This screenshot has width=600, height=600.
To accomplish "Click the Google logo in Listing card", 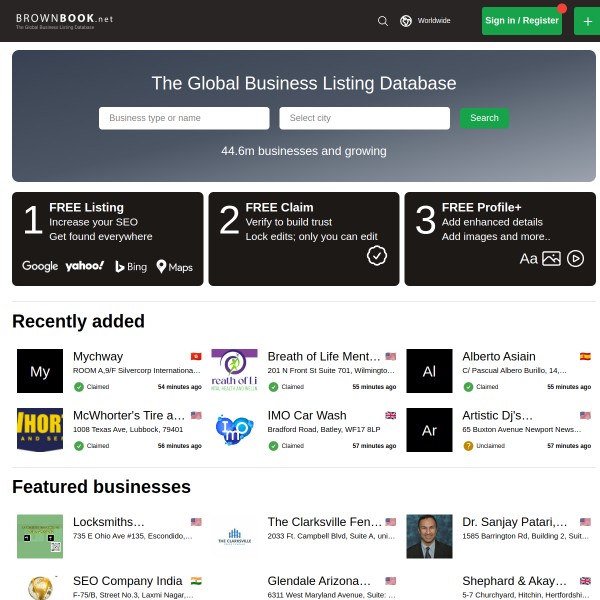I will click(x=40, y=266).
